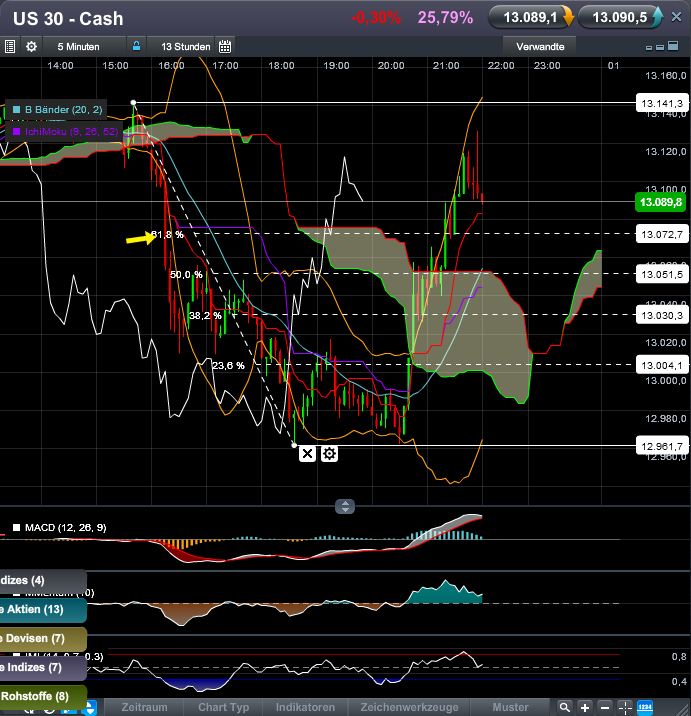The height and width of the screenshot is (716, 691).
Task: Select the smallest chart size icon
Action: (649, 47)
